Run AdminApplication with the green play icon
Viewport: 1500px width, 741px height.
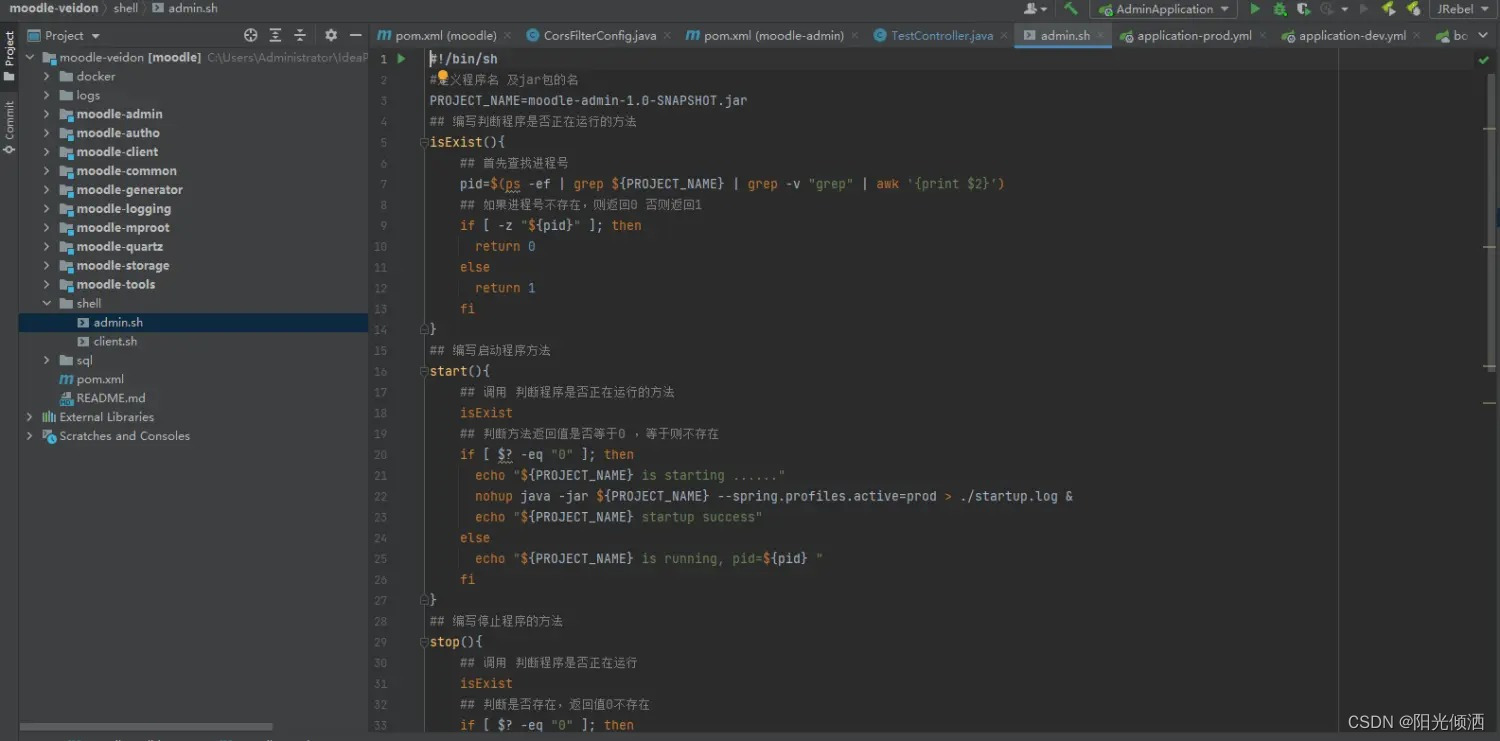pyautogui.click(x=1255, y=9)
